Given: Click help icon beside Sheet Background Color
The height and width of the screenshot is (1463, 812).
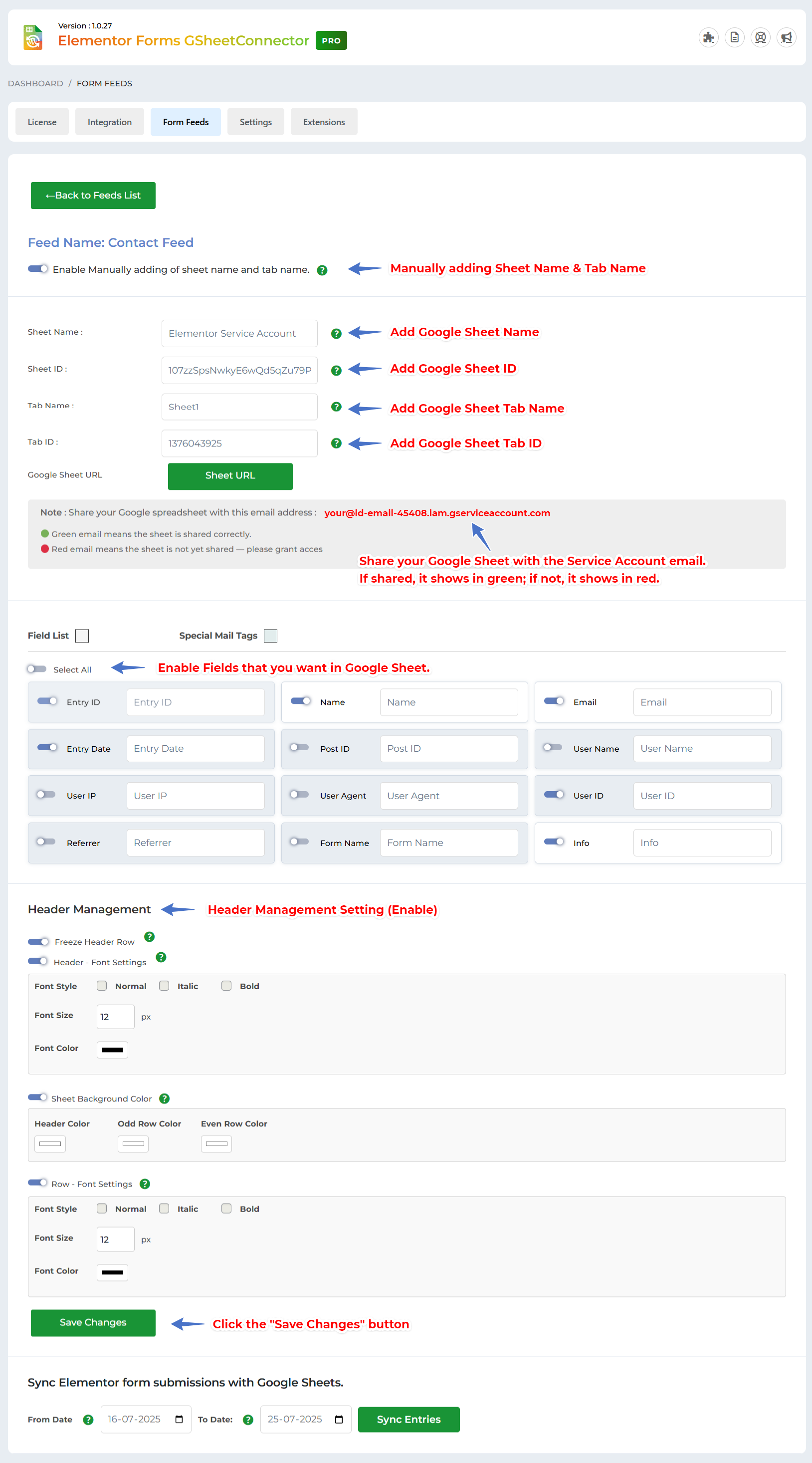Looking at the screenshot, I should pos(165,1098).
